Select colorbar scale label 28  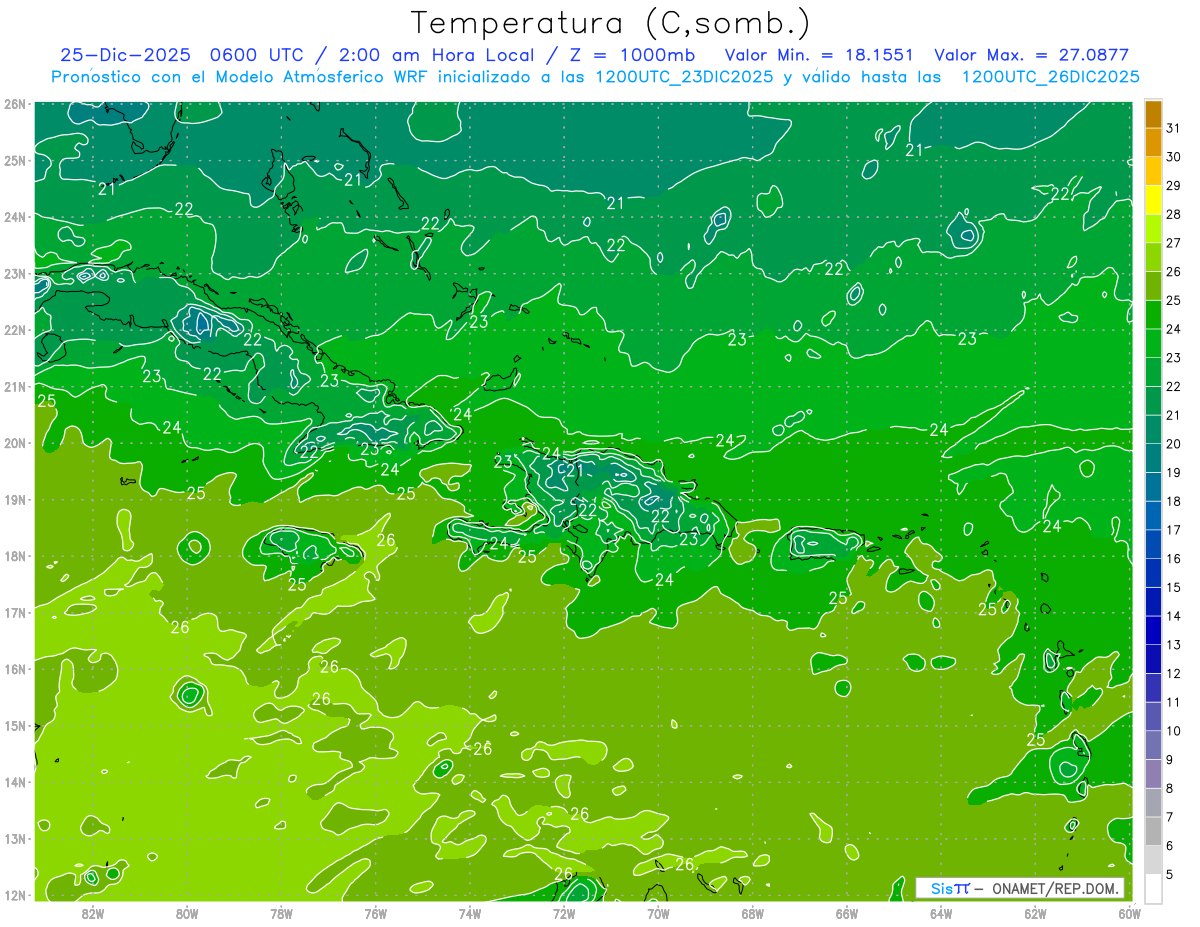coord(1173,214)
